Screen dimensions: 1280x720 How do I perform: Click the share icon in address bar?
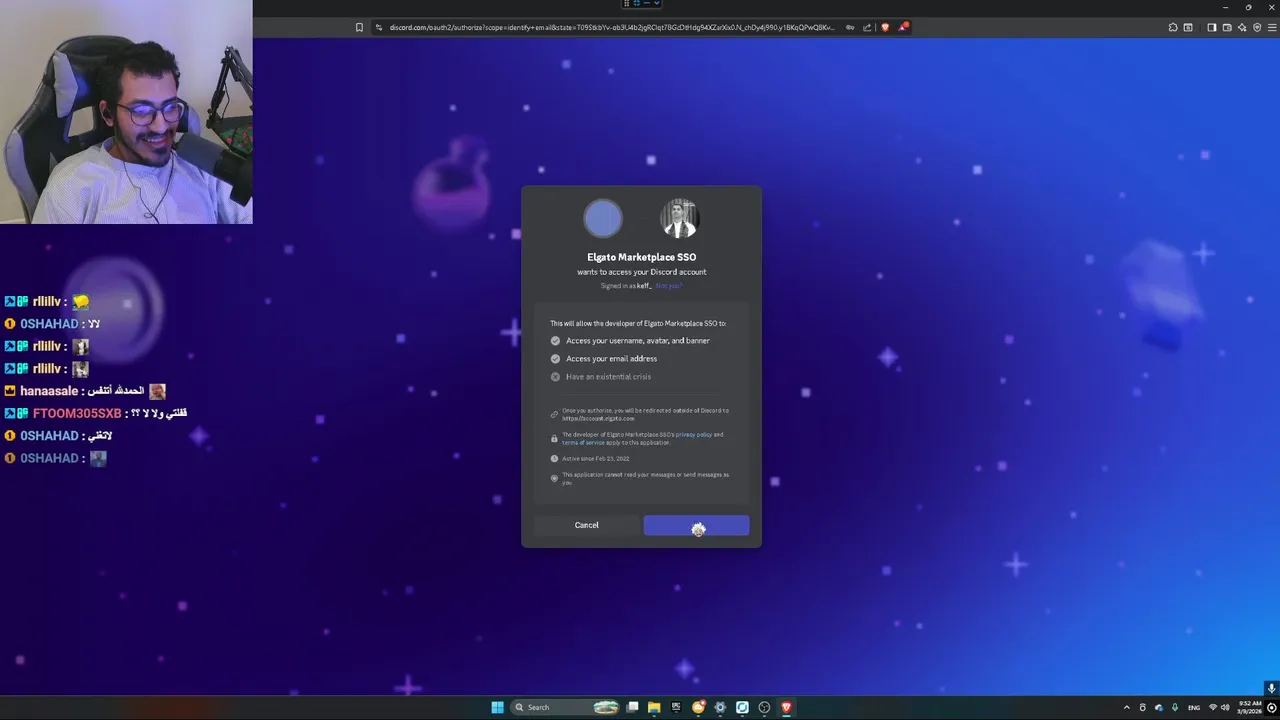click(x=867, y=27)
